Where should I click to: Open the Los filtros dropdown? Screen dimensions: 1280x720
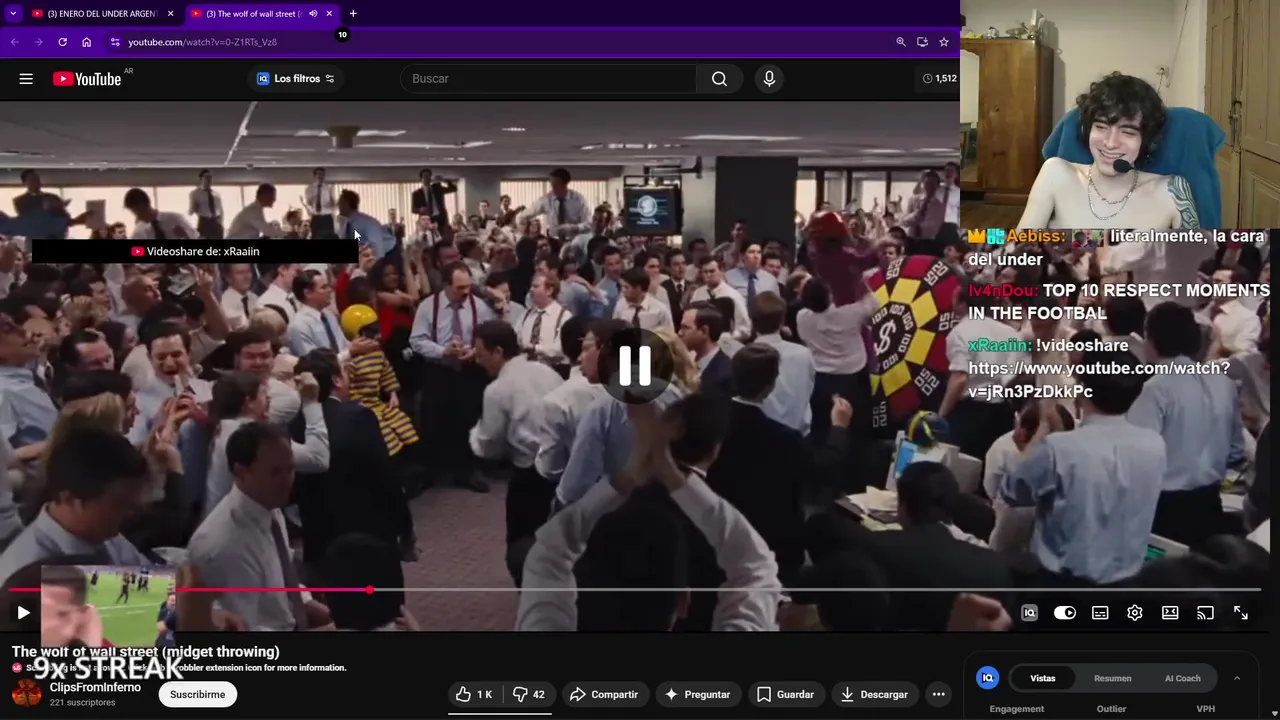(296, 79)
